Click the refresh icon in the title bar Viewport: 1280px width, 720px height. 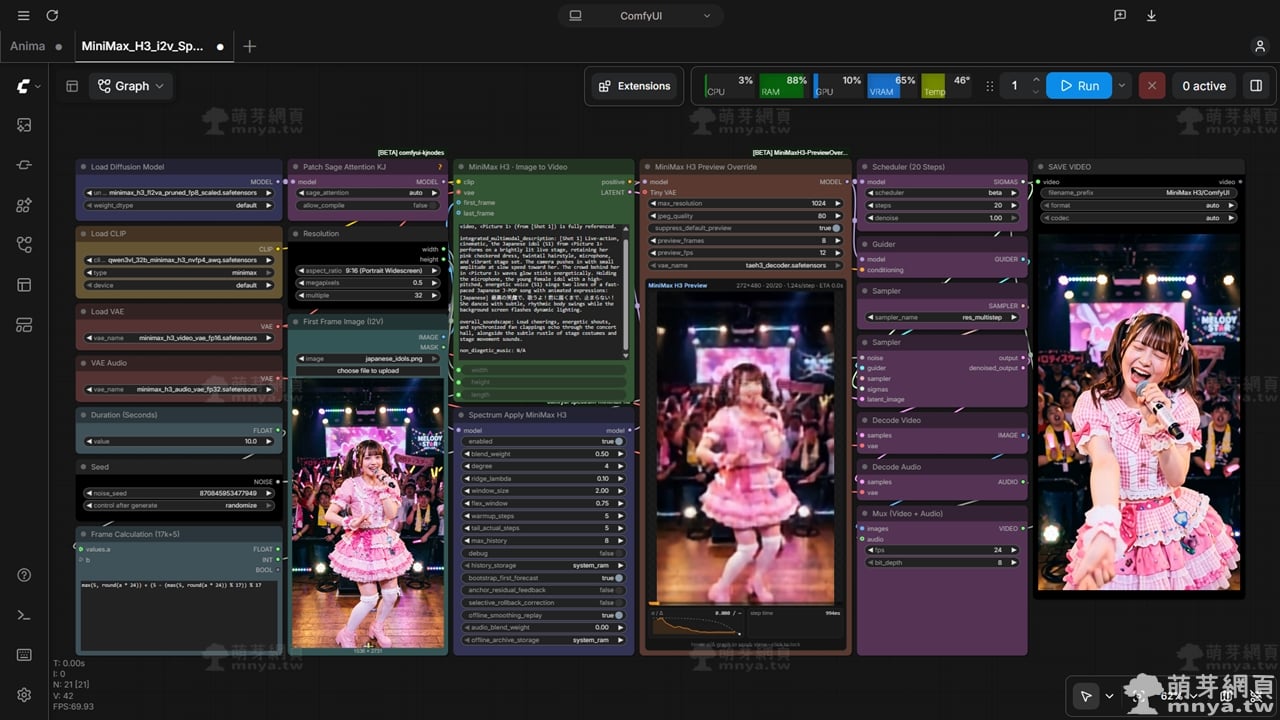[52, 16]
